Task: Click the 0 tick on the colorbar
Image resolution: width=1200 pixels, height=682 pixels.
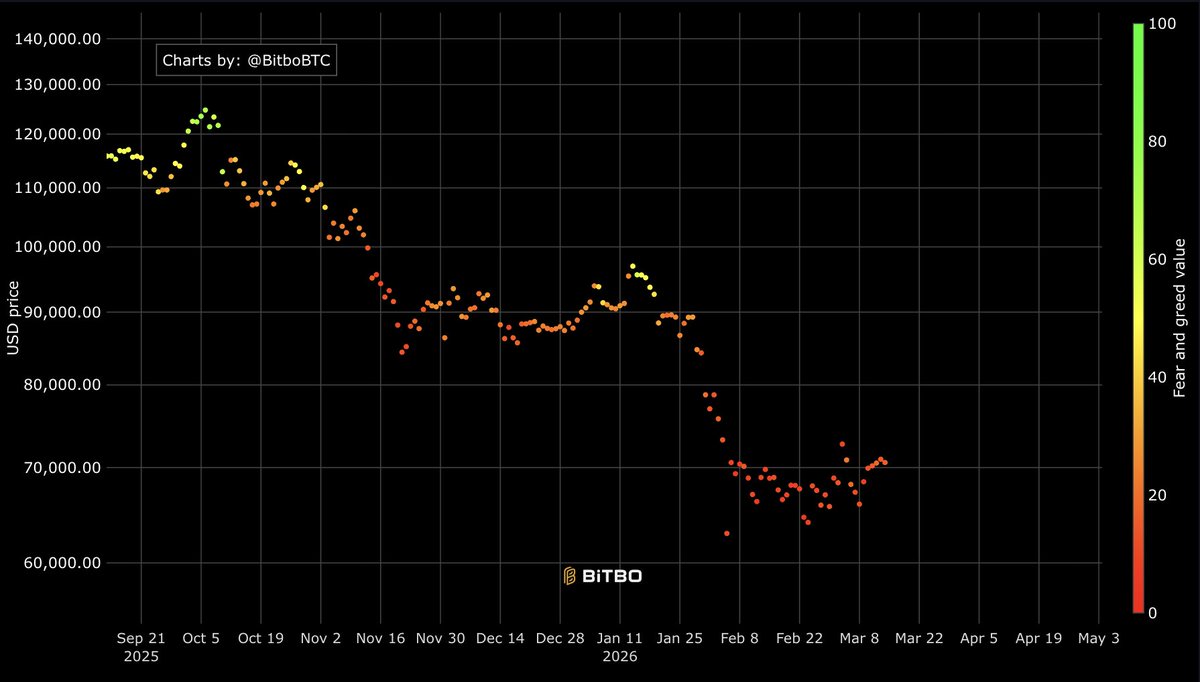Action: pos(1155,612)
